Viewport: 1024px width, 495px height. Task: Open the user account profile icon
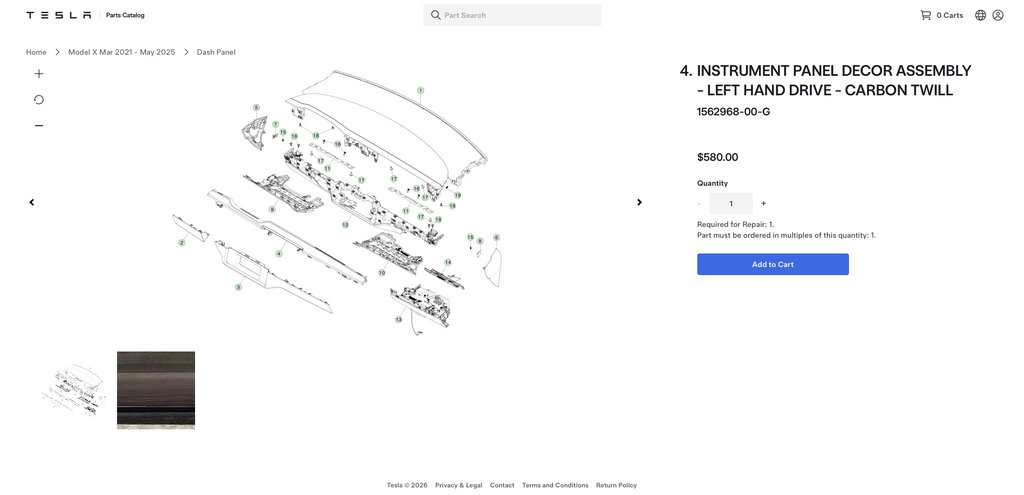coord(998,15)
